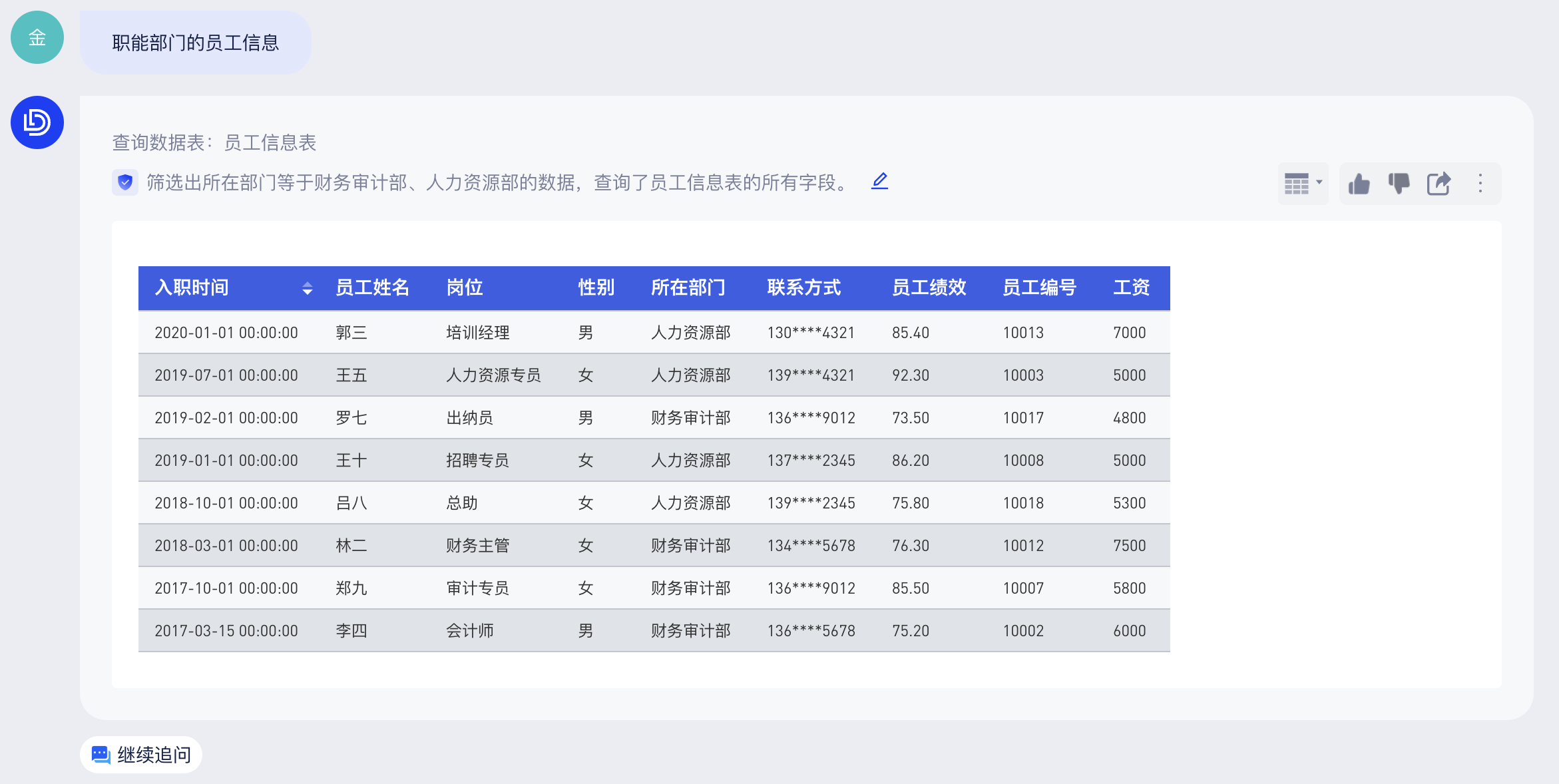Click the 工资 column header
This screenshot has height=784, width=1559.
coord(1131,288)
